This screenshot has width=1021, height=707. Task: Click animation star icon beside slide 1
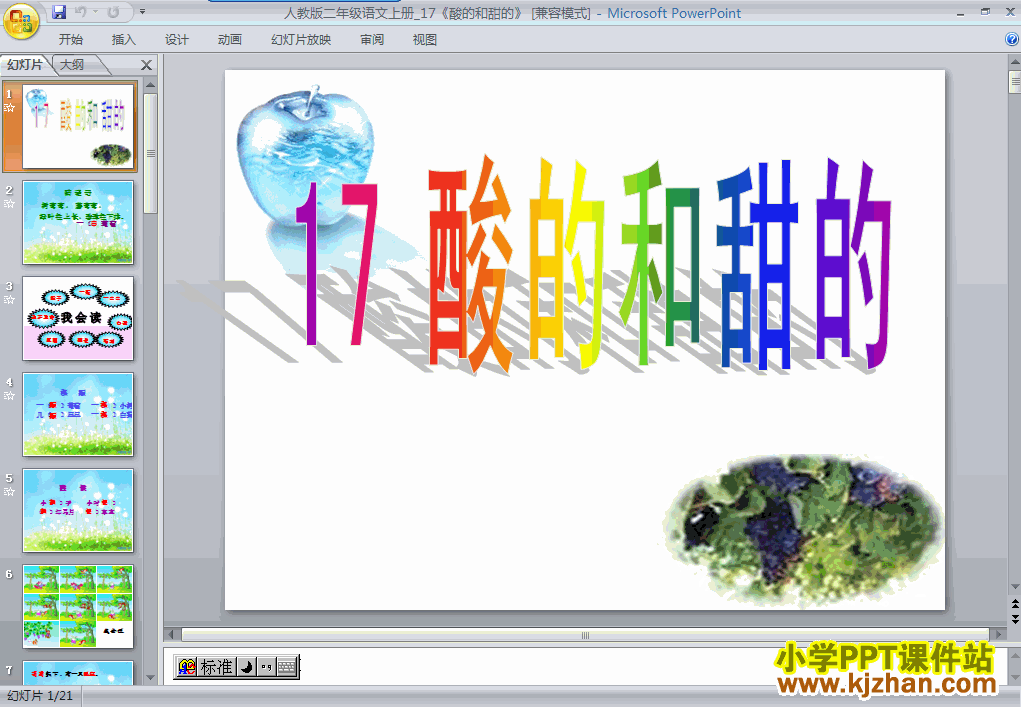9,108
